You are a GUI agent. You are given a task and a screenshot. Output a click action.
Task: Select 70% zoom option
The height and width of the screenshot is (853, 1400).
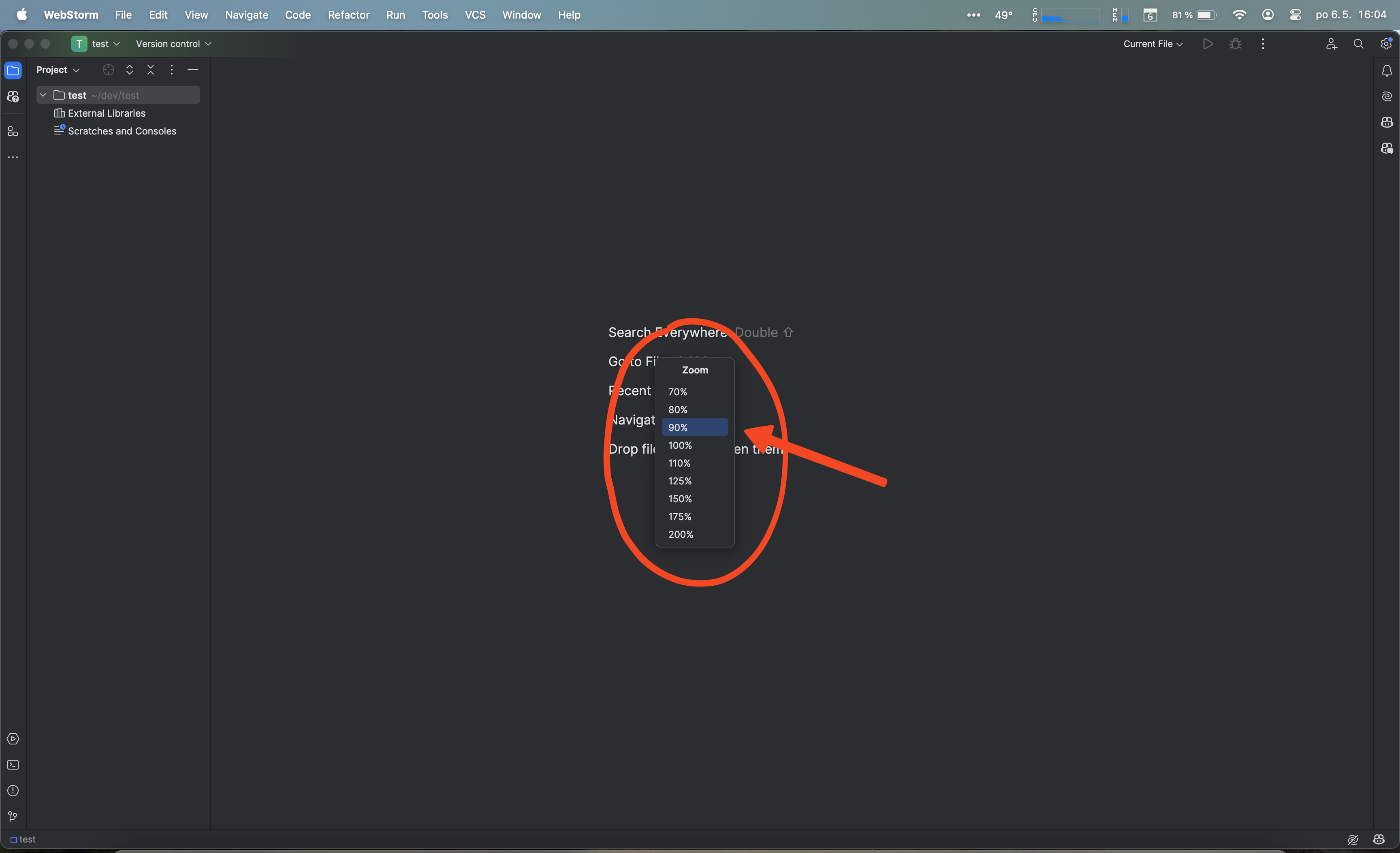pos(677,391)
